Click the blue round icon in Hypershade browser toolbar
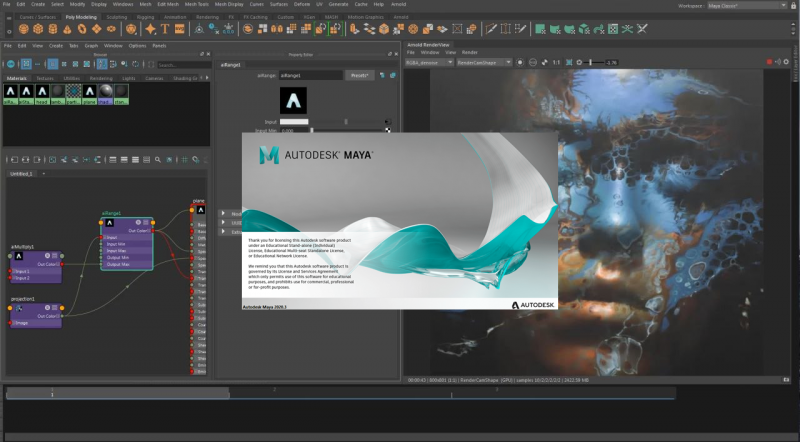The image size is (800, 442). click(11, 64)
